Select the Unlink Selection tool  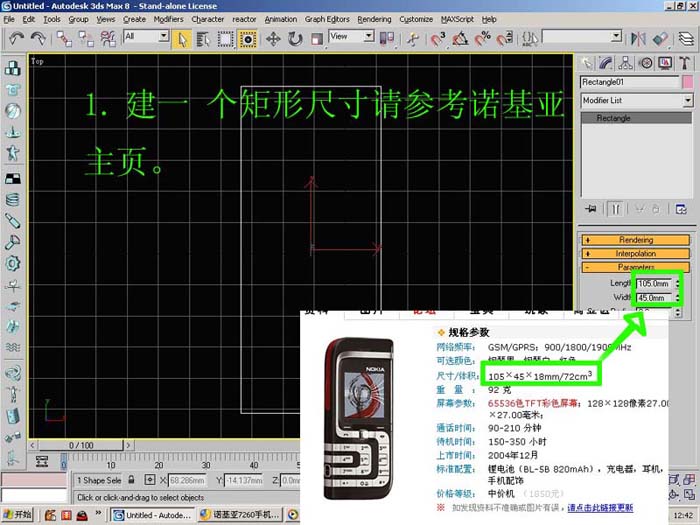(x=86, y=39)
